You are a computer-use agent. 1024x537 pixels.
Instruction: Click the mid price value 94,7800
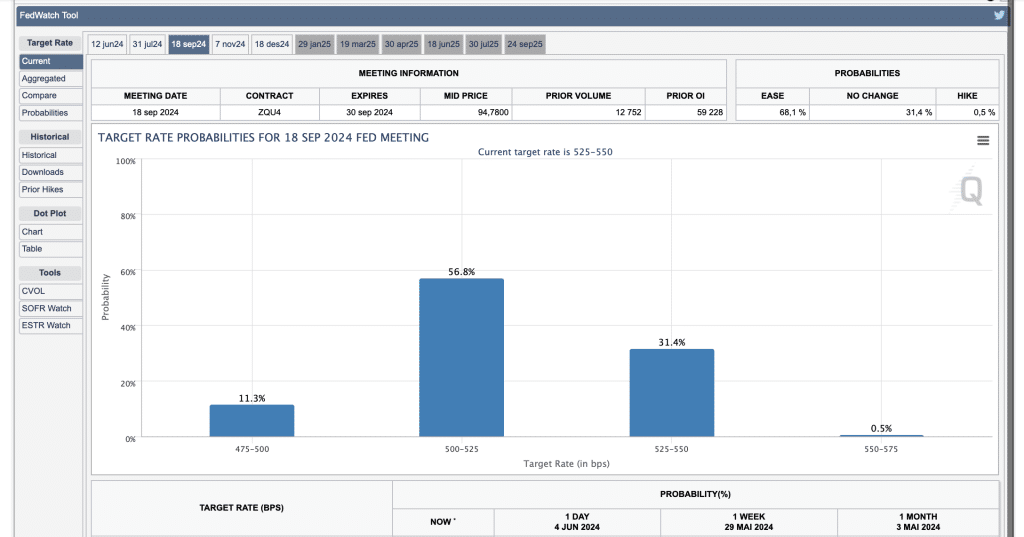466,112
